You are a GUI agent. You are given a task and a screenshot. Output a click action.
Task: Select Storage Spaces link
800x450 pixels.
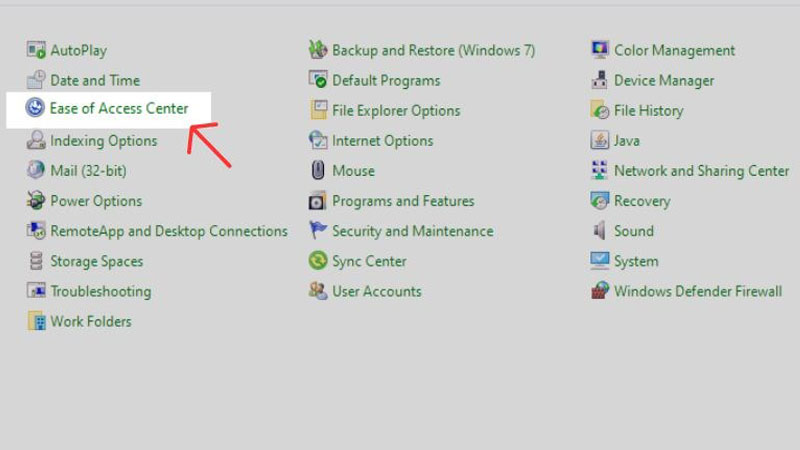click(96, 261)
